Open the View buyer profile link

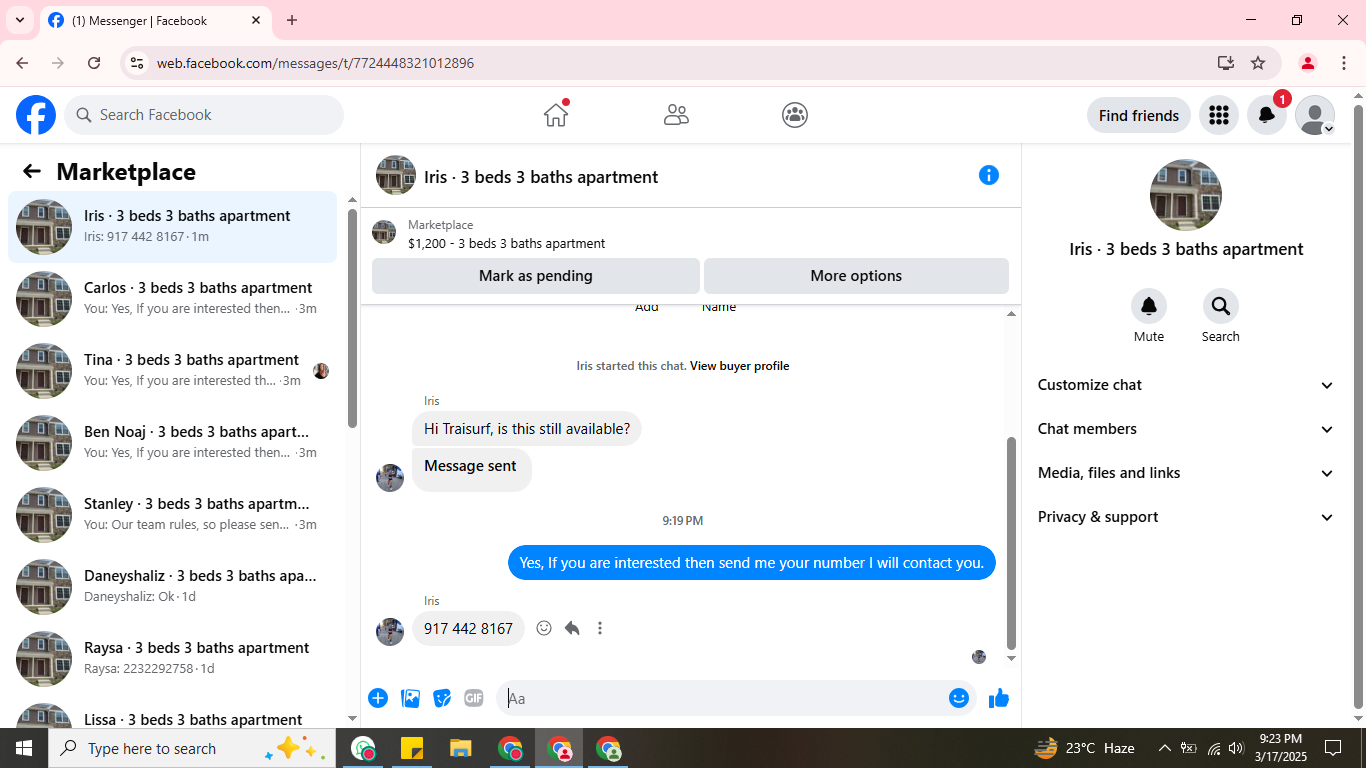pyautogui.click(x=740, y=366)
